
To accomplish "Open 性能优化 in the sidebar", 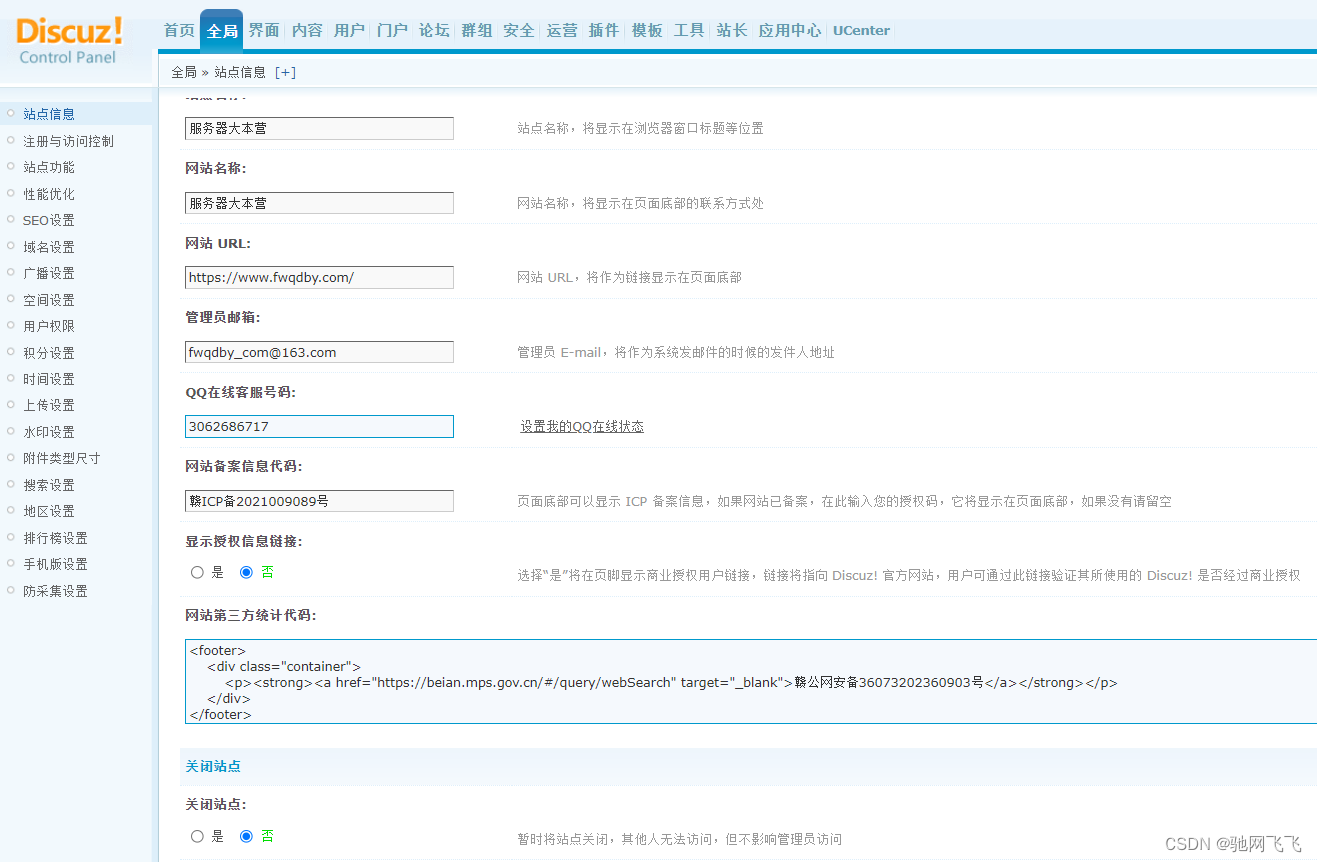I will click(x=49, y=194).
